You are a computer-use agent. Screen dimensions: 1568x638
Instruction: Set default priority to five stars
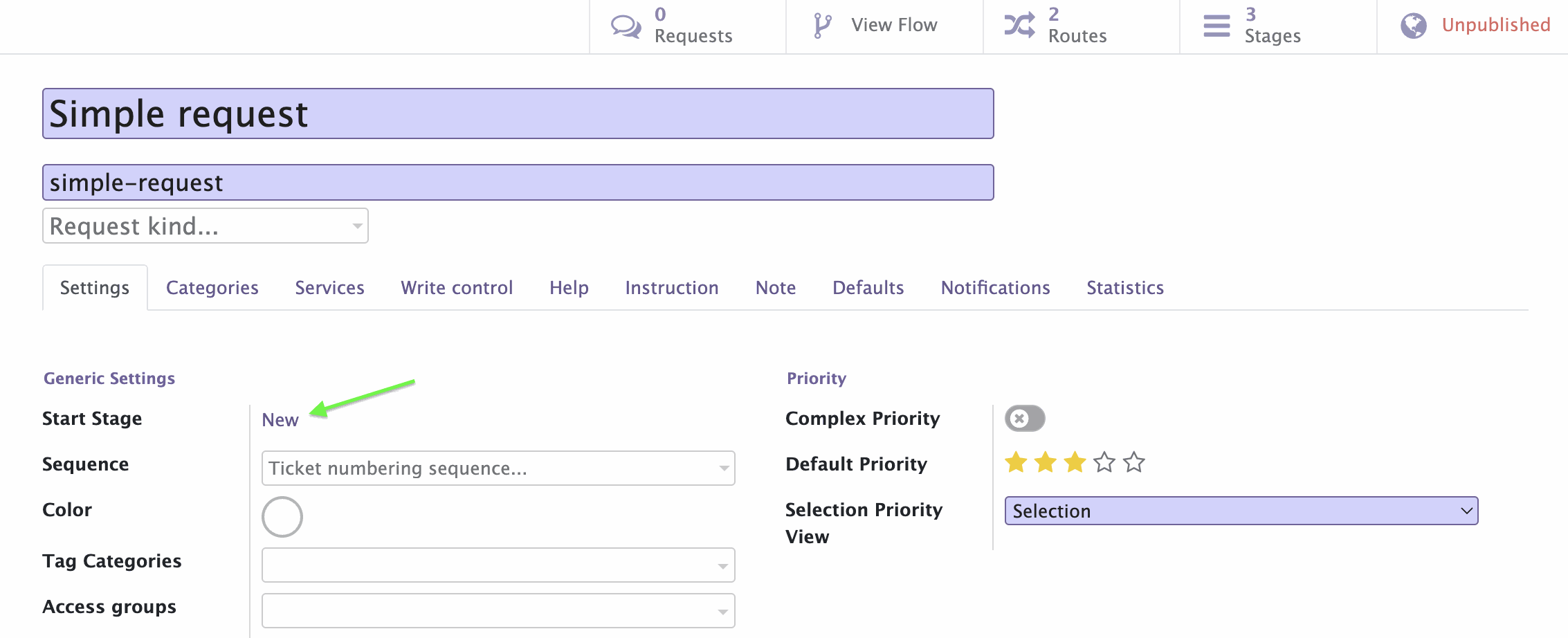click(1134, 462)
